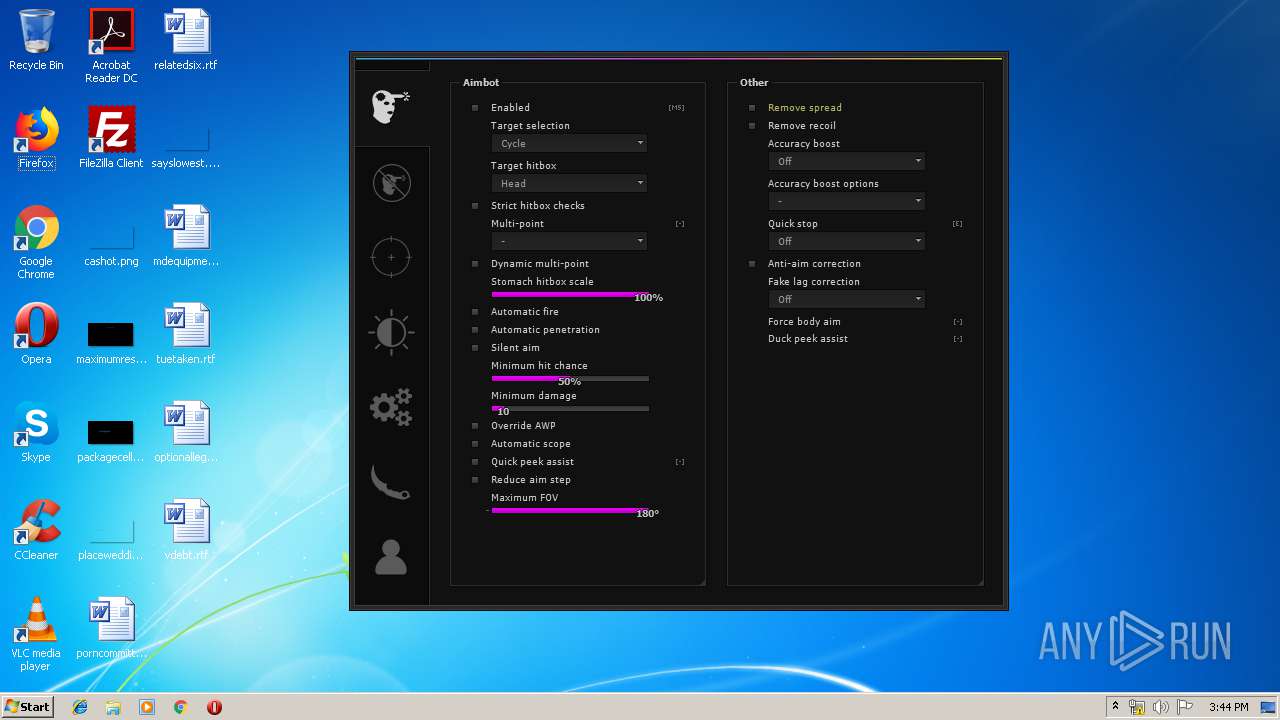Viewport: 1280px width, 720px height.
Task: Enable Silent aim checkbox
Action: [475, 347]
